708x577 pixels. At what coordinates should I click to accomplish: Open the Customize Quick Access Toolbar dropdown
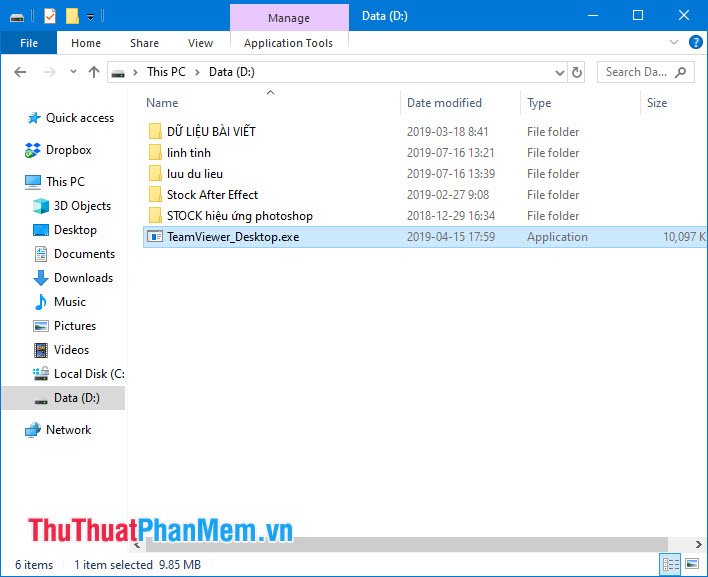(90, 17)
